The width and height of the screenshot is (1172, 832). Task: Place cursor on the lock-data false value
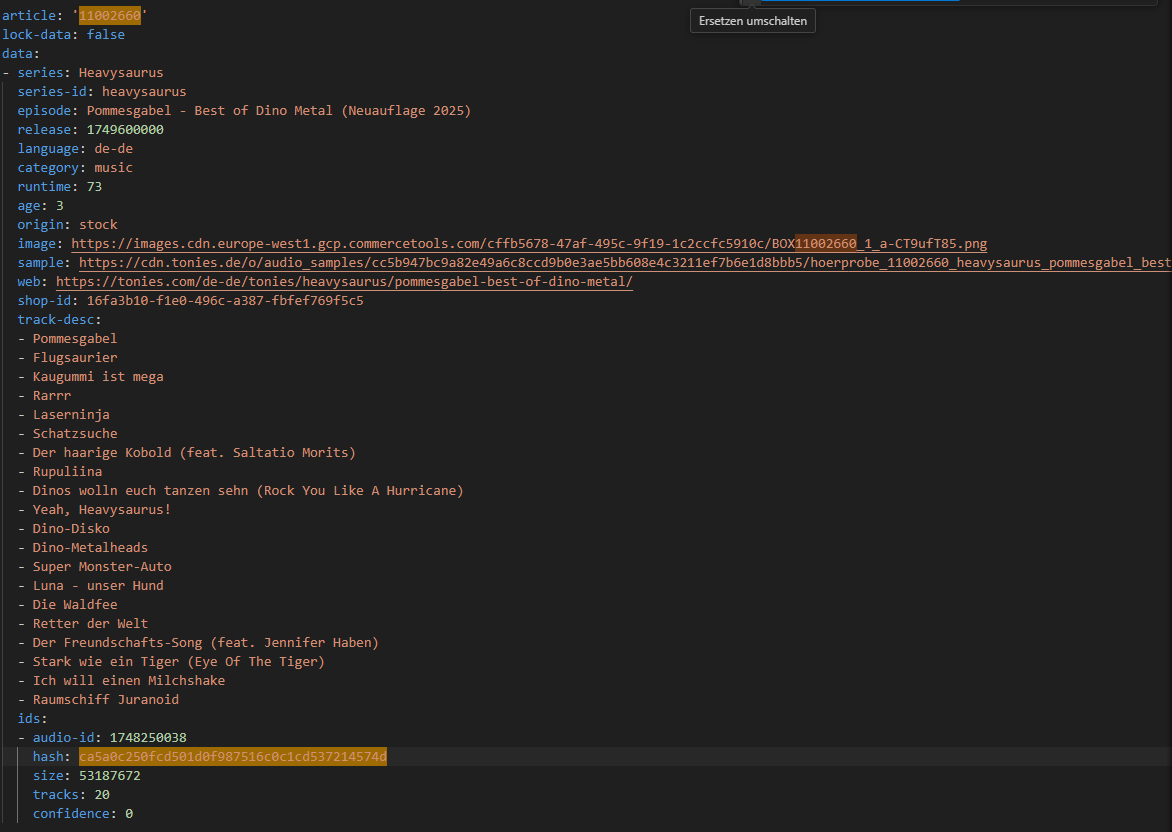coord(106,34)
